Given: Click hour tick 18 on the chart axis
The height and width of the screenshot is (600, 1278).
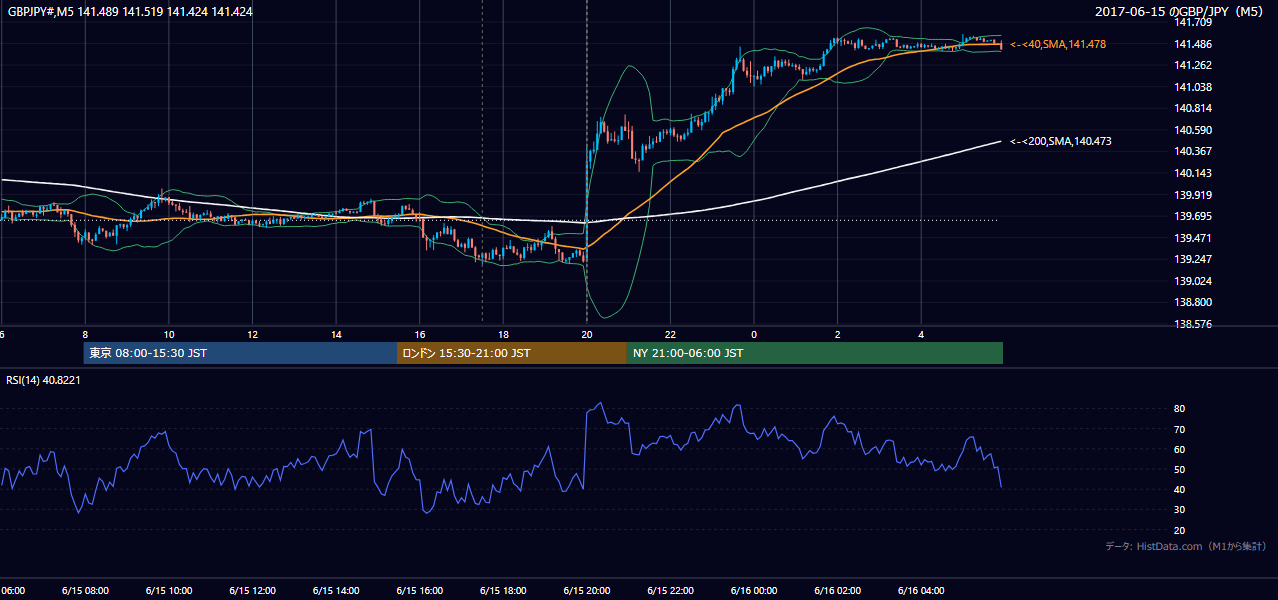Looking at the screenshot, I should 503,335.
